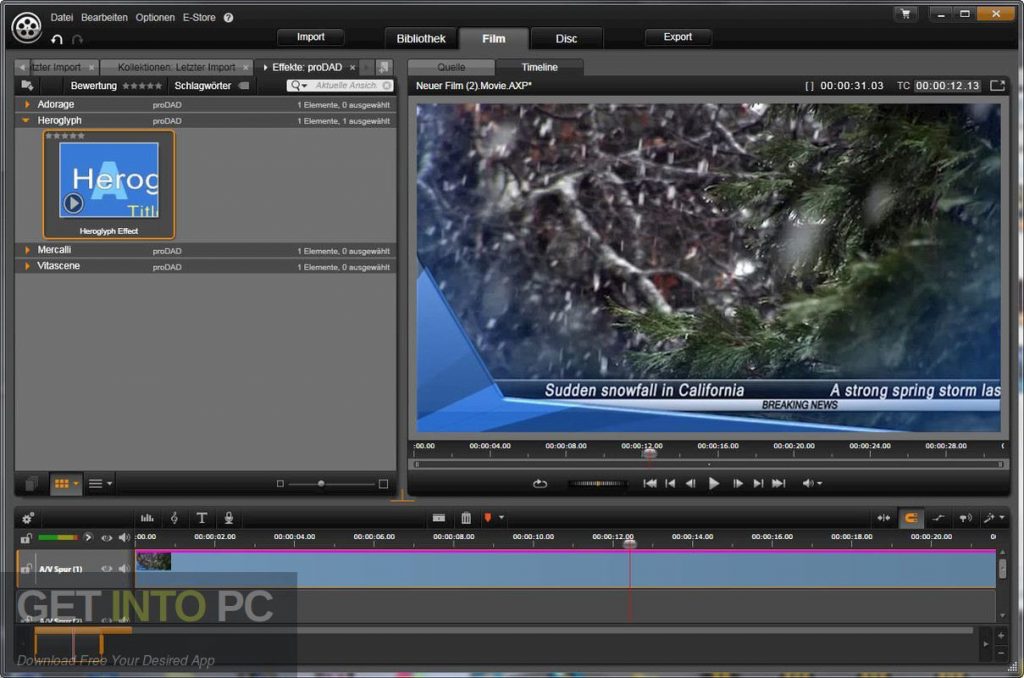Click the shuttle speed slider
Viewport: 1024px width, 678px height.
pos(596,484)
